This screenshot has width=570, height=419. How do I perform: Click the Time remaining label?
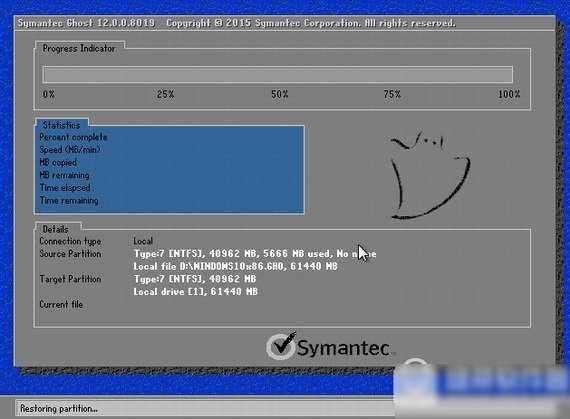pos(69,201)
